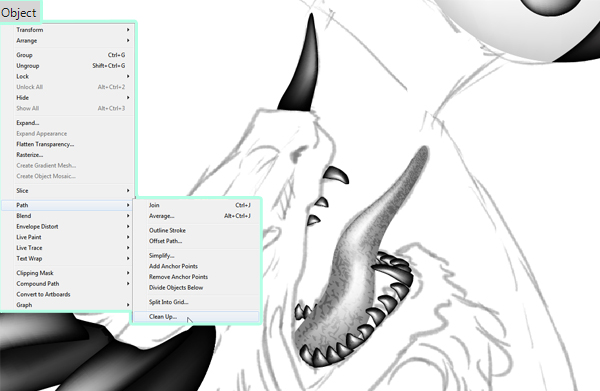Select Add Anchor Points
Viewport: 600px width, 391px height.
[196, 267]
